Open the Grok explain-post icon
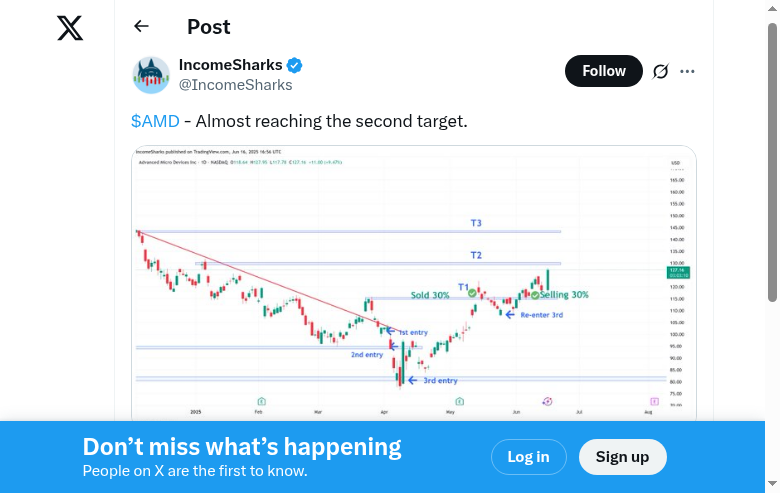The width and height of the screenshot is (780, 493). 660,71
